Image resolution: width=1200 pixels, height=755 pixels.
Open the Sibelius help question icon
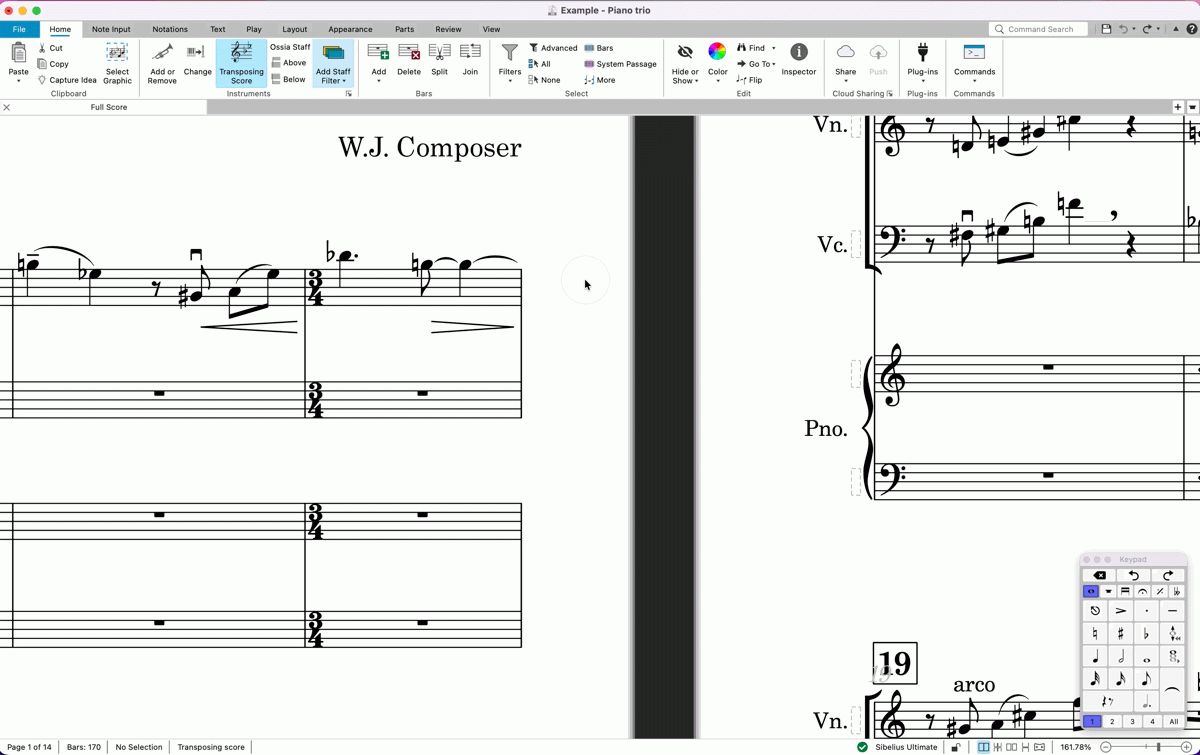(1191, 29)
